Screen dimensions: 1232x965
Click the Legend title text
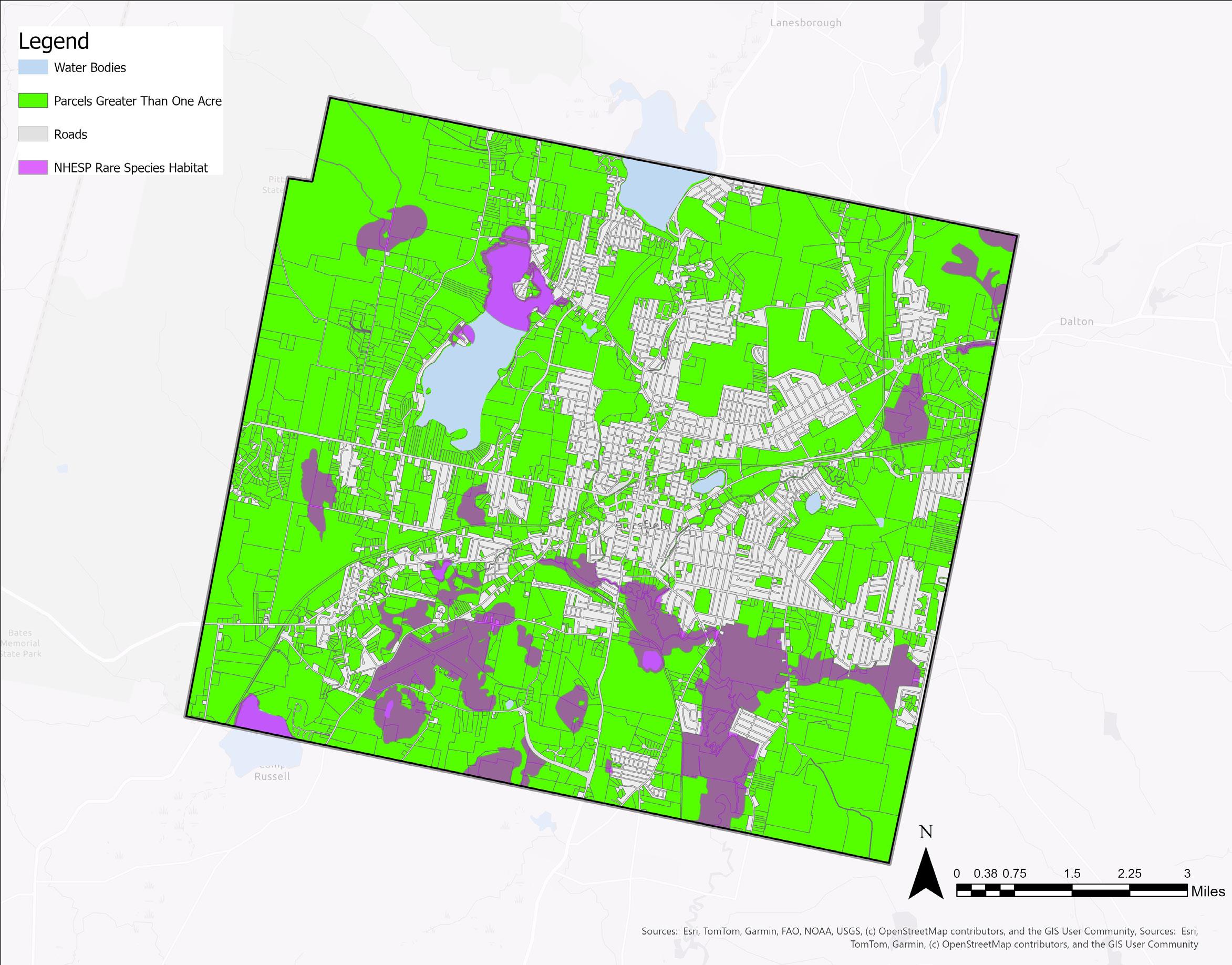54,41
